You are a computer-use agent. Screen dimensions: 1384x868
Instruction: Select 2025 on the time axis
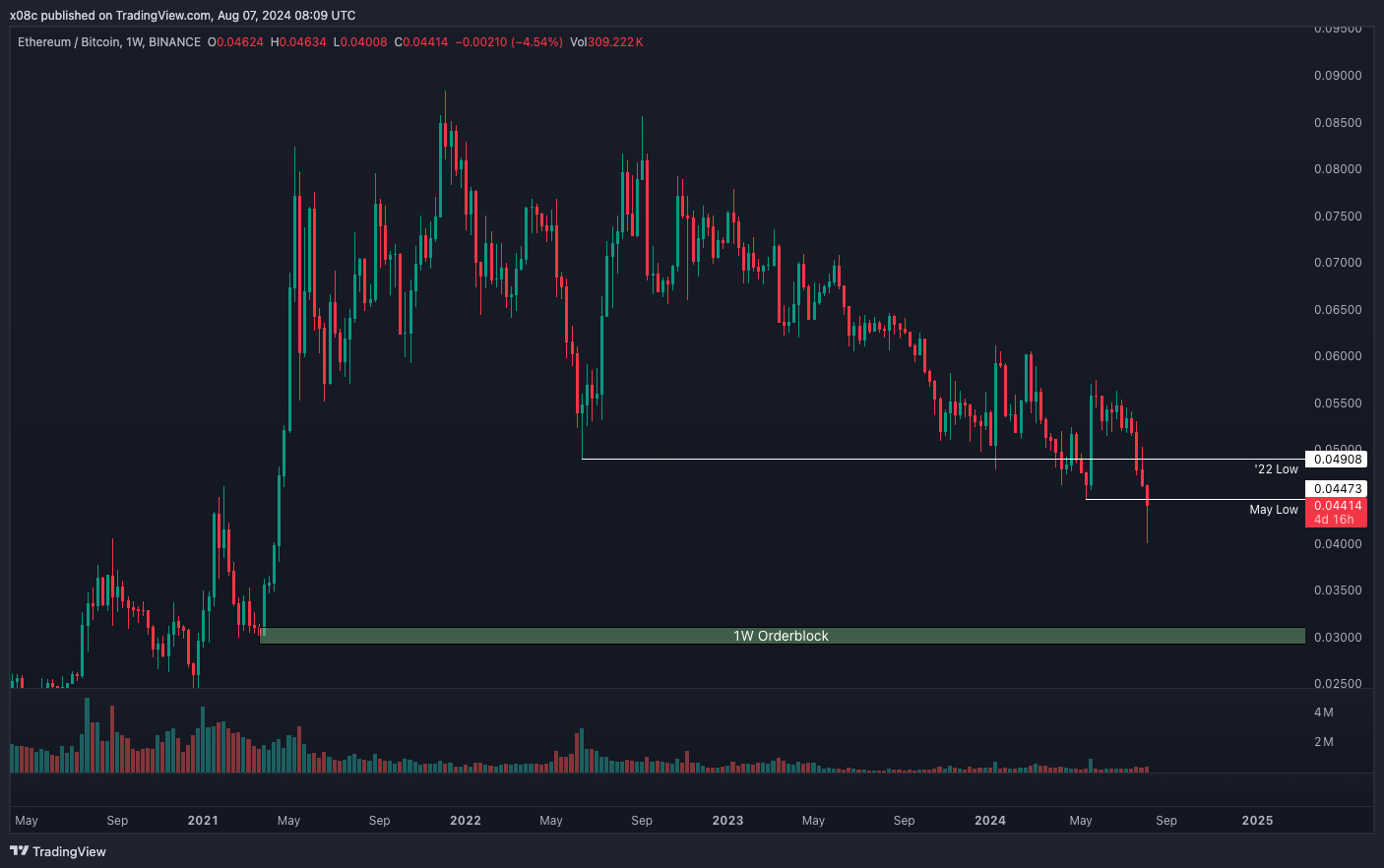(1257, 821)
